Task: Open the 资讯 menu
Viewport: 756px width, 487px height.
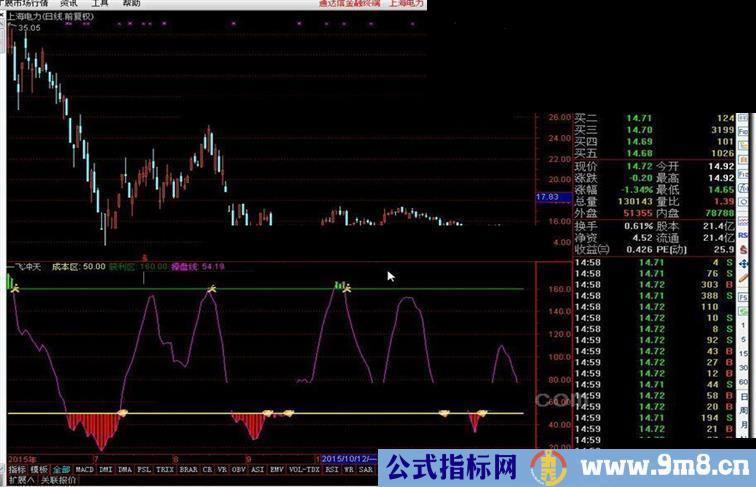Action: [x=69, y=4]
